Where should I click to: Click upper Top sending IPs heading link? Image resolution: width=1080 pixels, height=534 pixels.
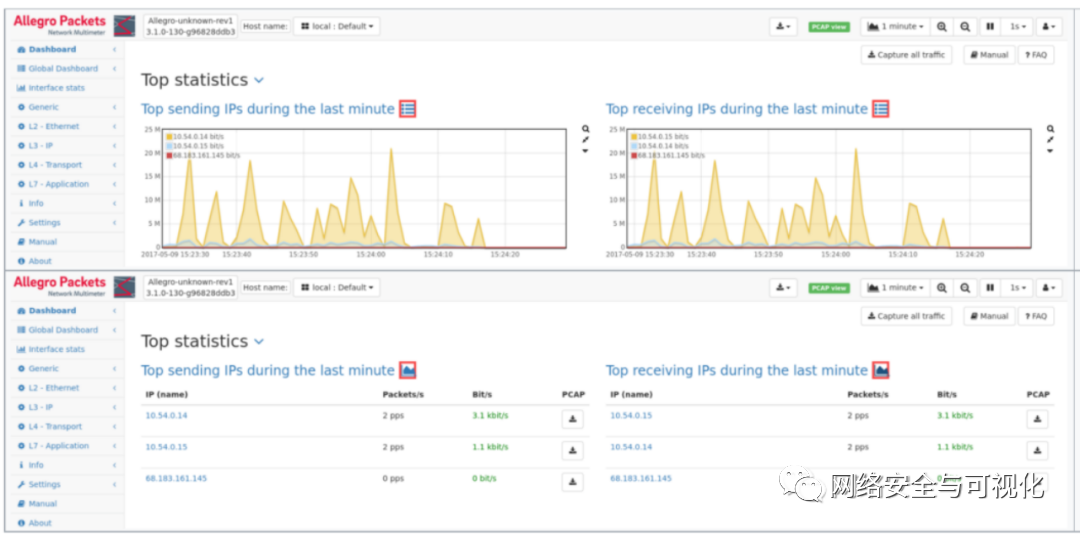click(268, 109)
